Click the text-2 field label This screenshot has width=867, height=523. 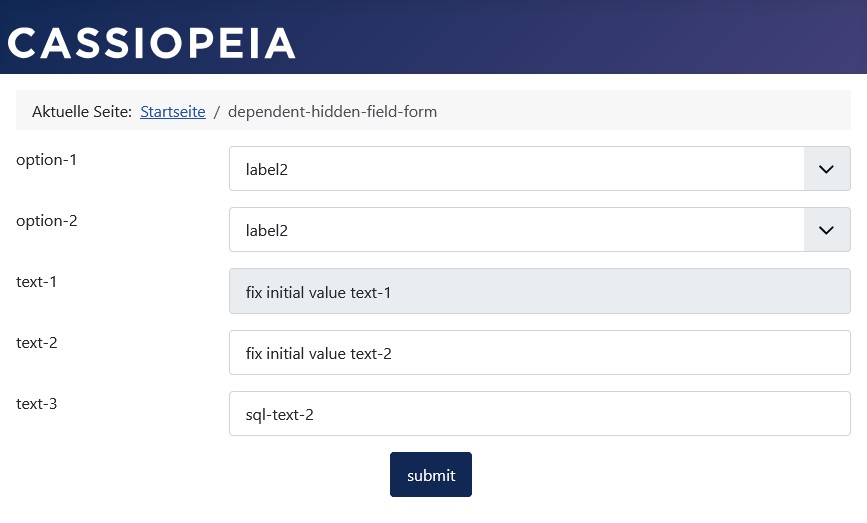[x=36, y=343]
